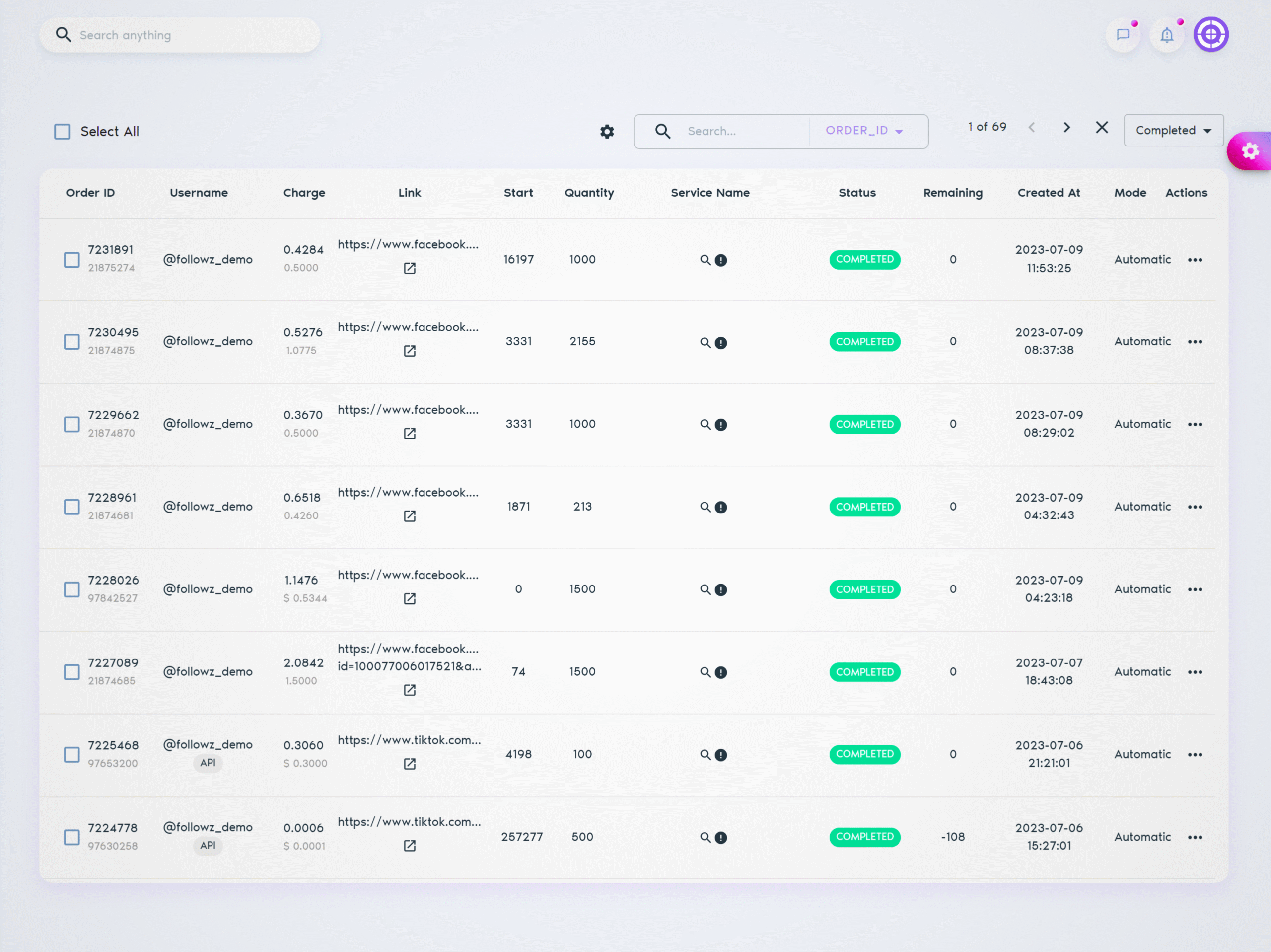The image size is (1271, 952).
Task: Check the Select All checkbox
Action: tap(62, 132)
